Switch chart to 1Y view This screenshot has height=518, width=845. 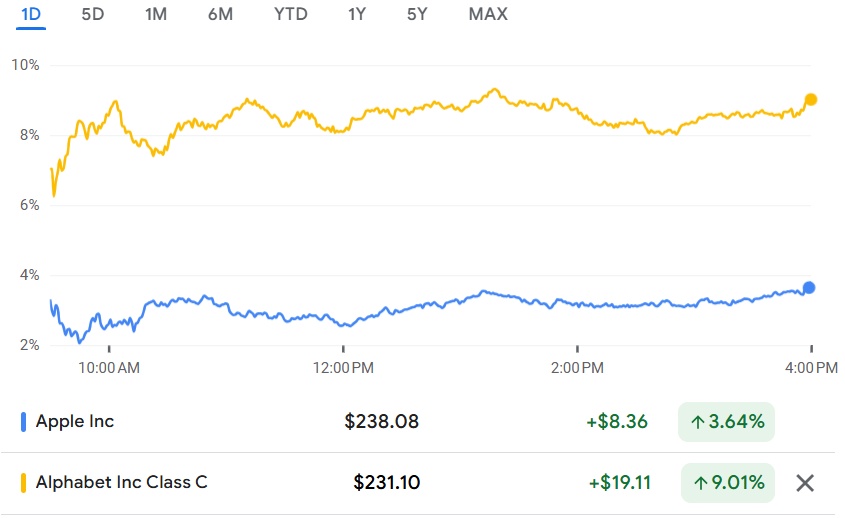tap(357, 14)
